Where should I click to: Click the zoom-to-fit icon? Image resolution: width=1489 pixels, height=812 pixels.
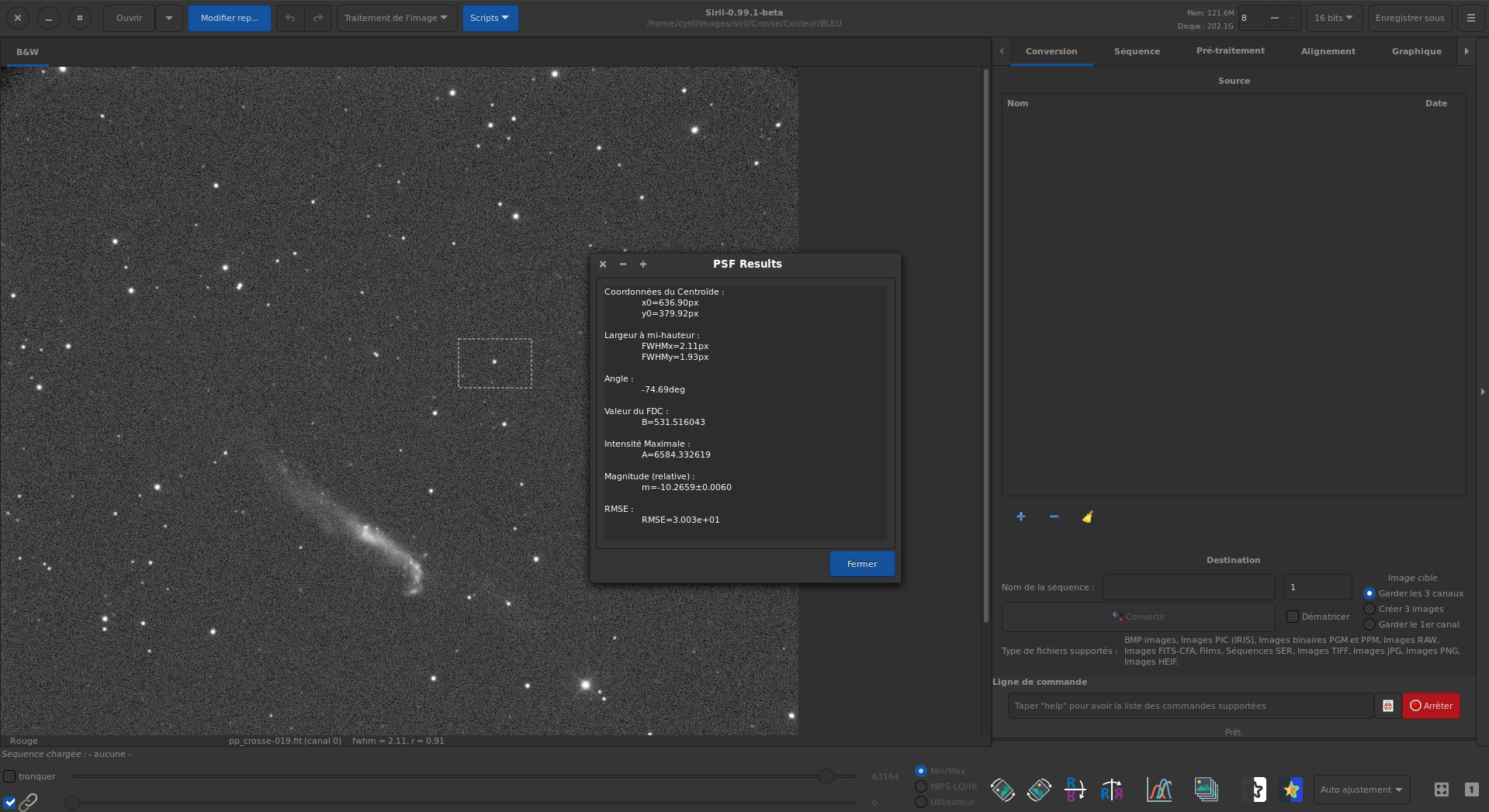(x=1441, y=790)
